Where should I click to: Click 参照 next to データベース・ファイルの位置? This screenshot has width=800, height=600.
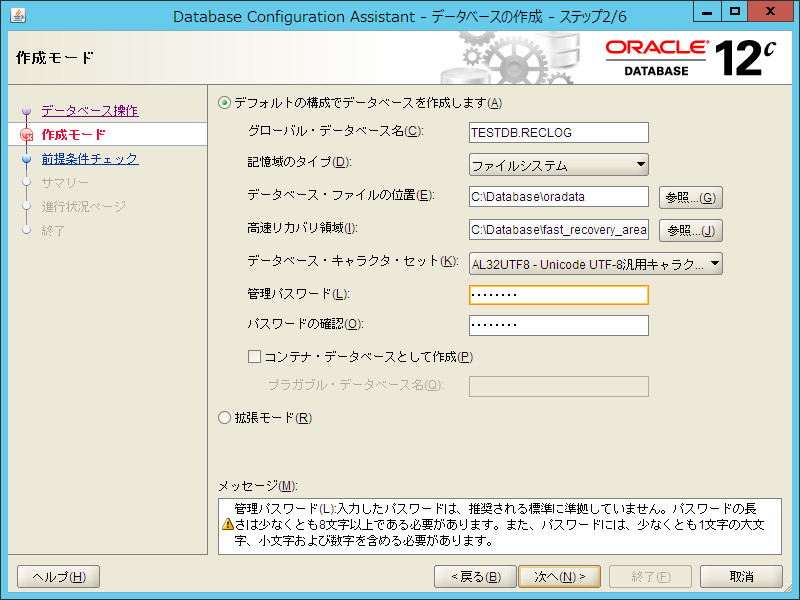coord(690,197)
